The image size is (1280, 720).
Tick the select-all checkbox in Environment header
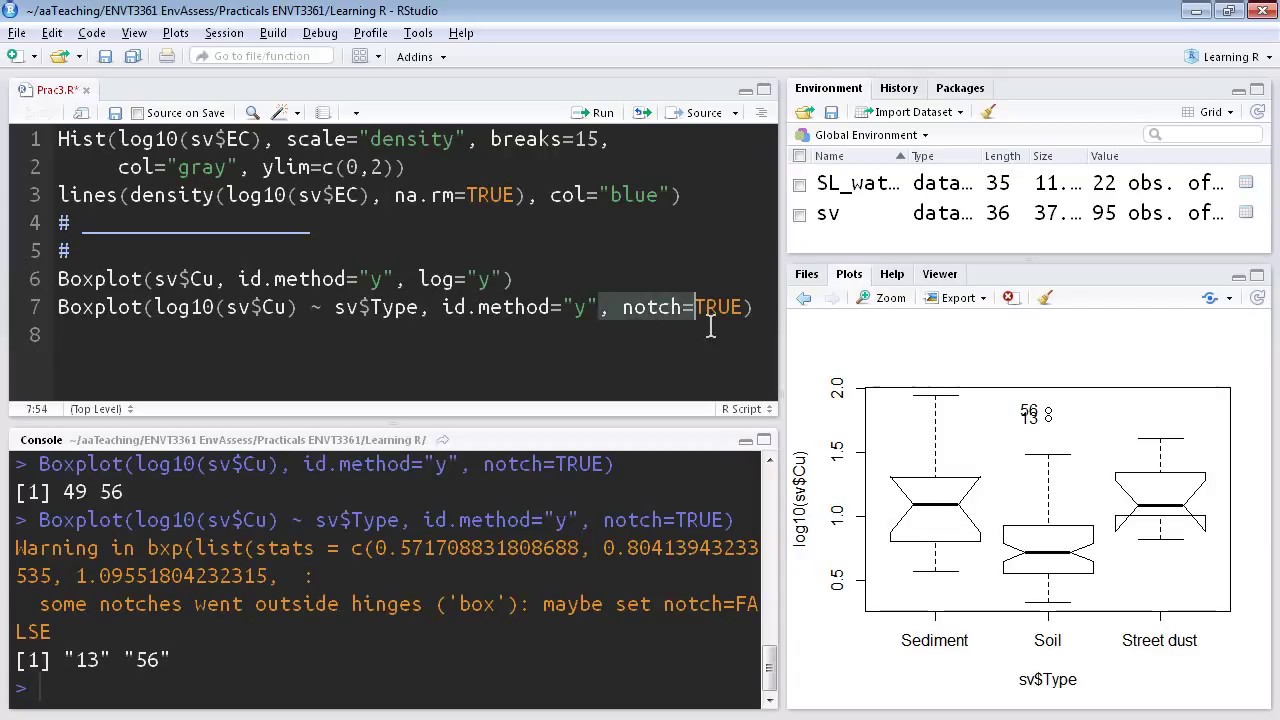799,156
